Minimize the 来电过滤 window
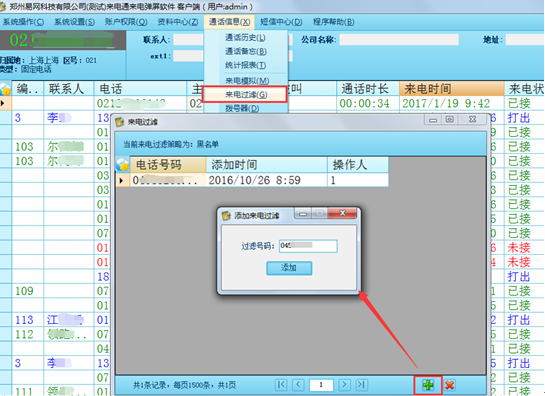545x396 pixels. coord(433,120)
